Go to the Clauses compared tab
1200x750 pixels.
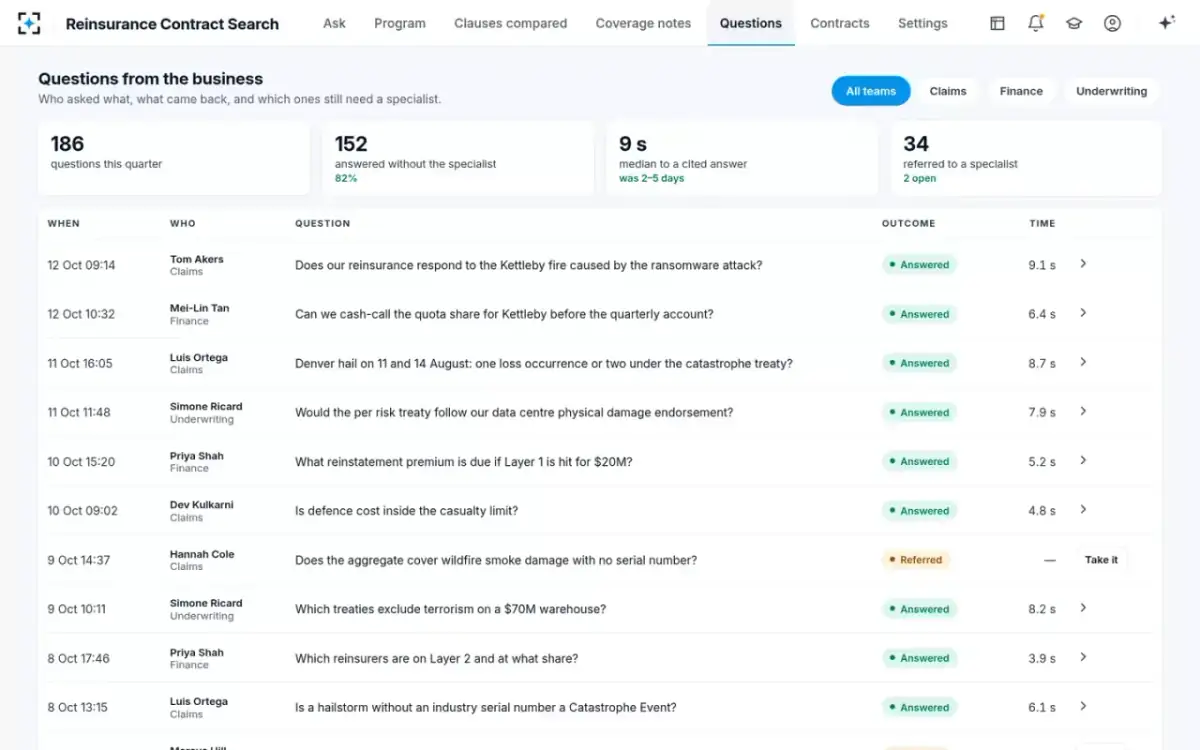click(x=510, y=23)
